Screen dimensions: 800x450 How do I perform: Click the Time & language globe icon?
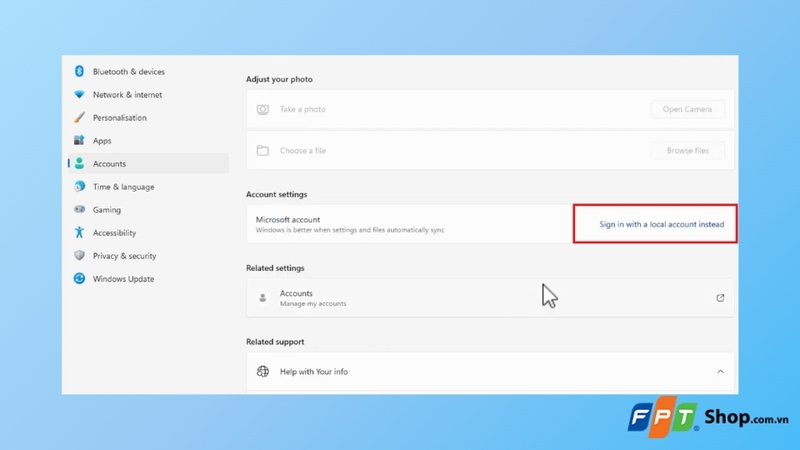79,186
